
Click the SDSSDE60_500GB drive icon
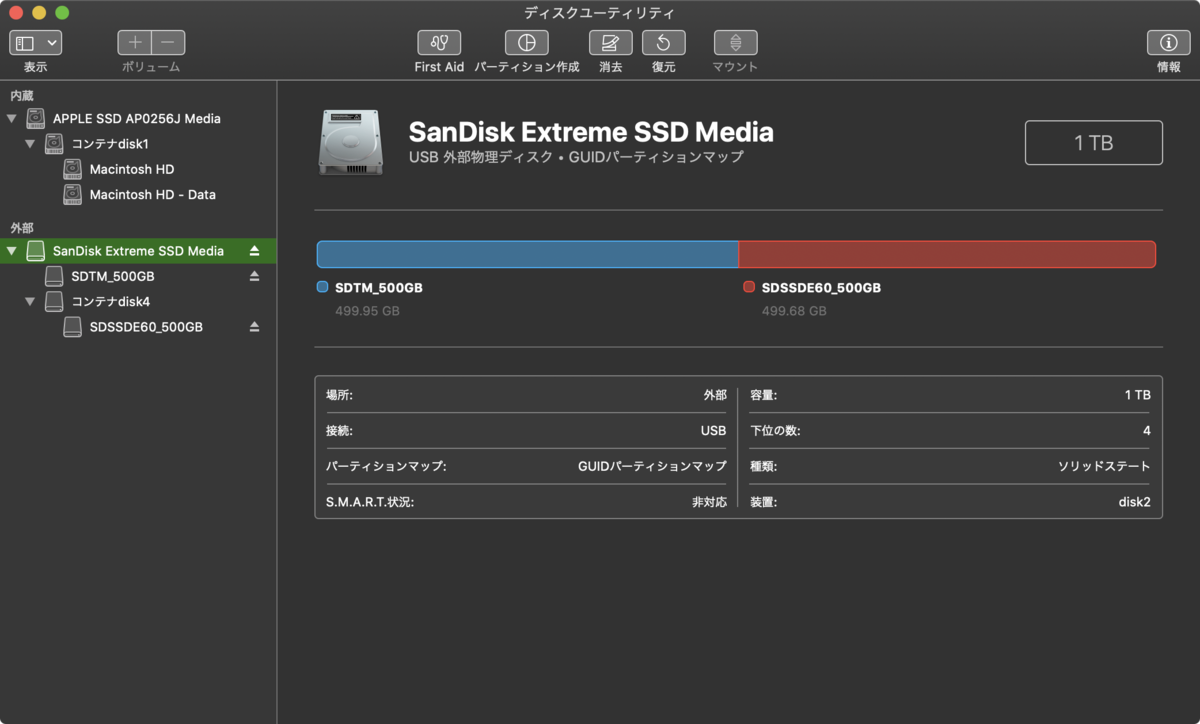(72, 327)
